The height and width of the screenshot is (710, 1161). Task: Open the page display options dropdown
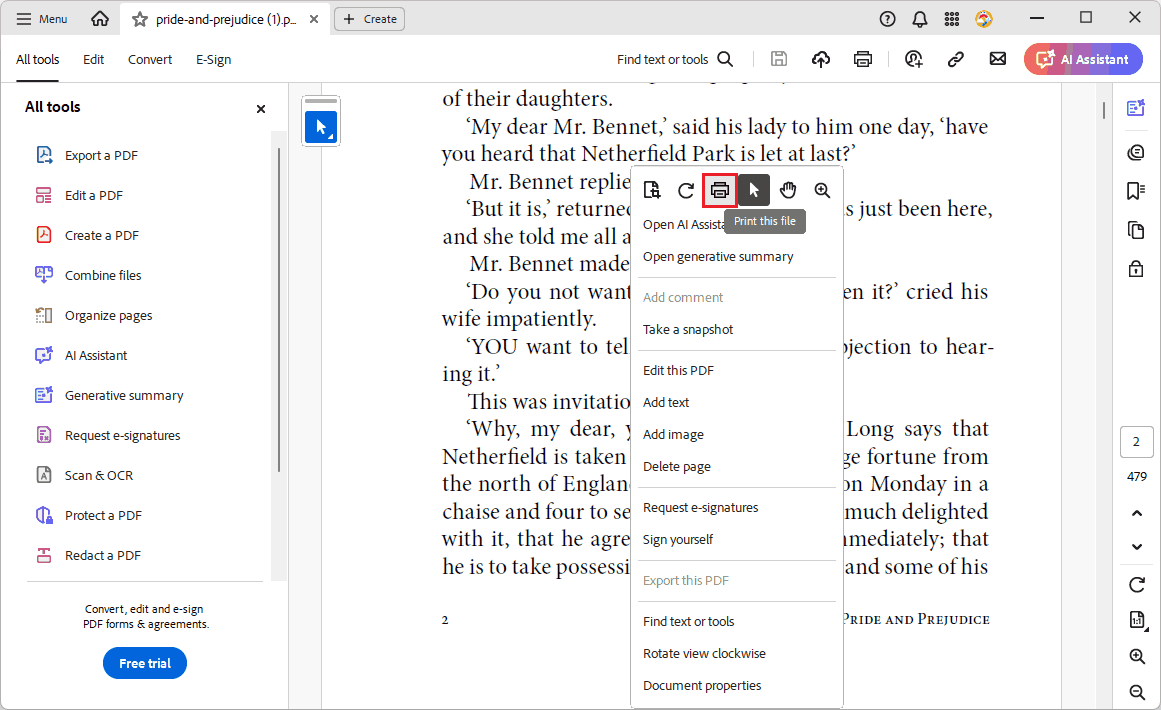coord(1137,620)
